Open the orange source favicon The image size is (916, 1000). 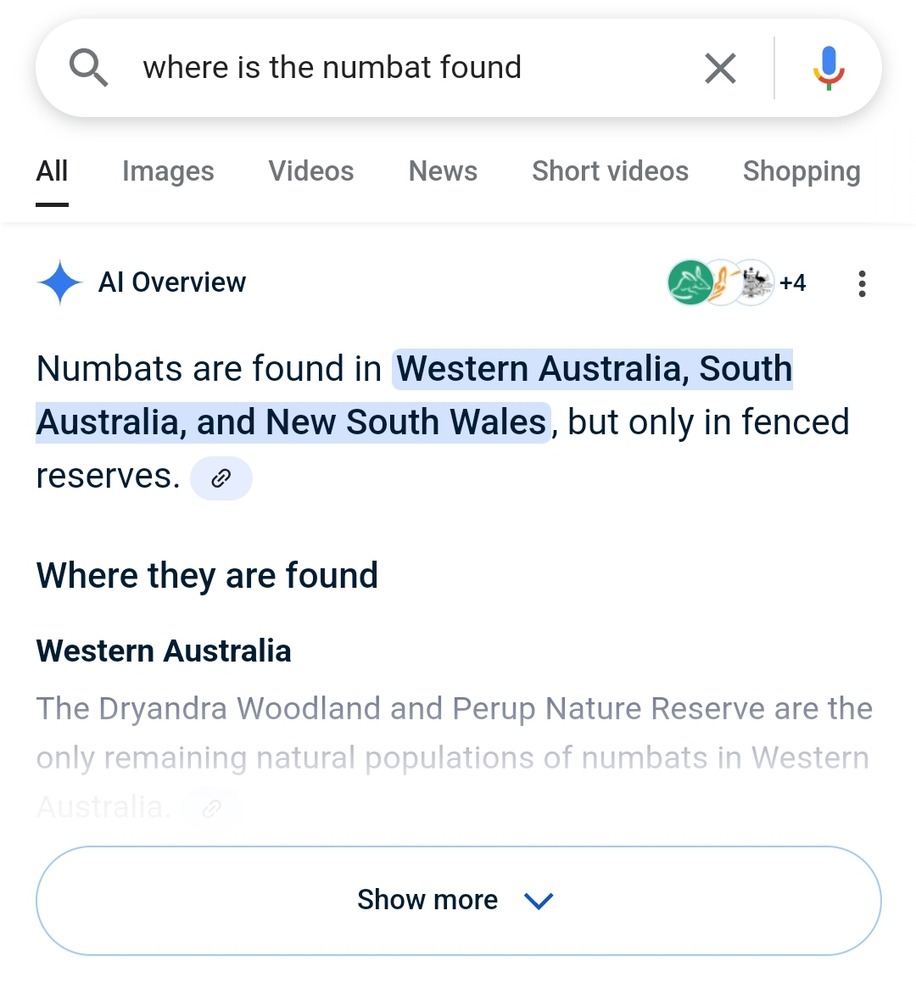pos(721,283)
